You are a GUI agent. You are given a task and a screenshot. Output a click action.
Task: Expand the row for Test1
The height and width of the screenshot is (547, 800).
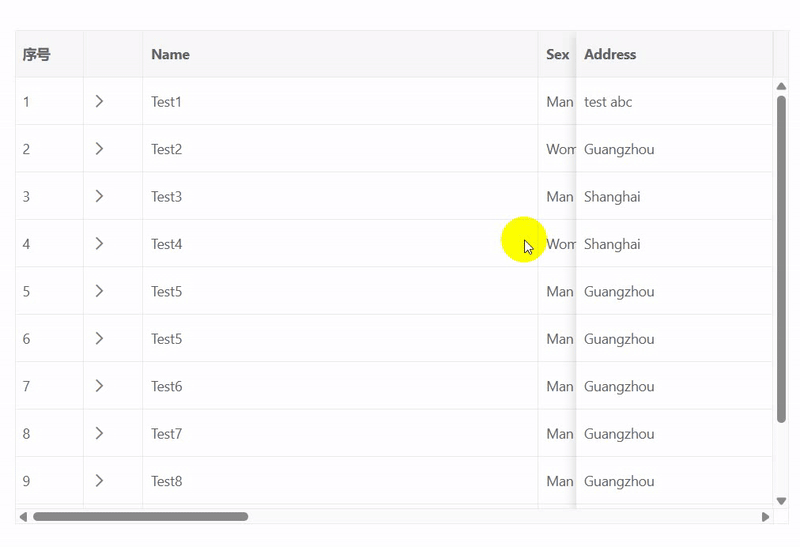pyautogui.click(x=99, y=101)
